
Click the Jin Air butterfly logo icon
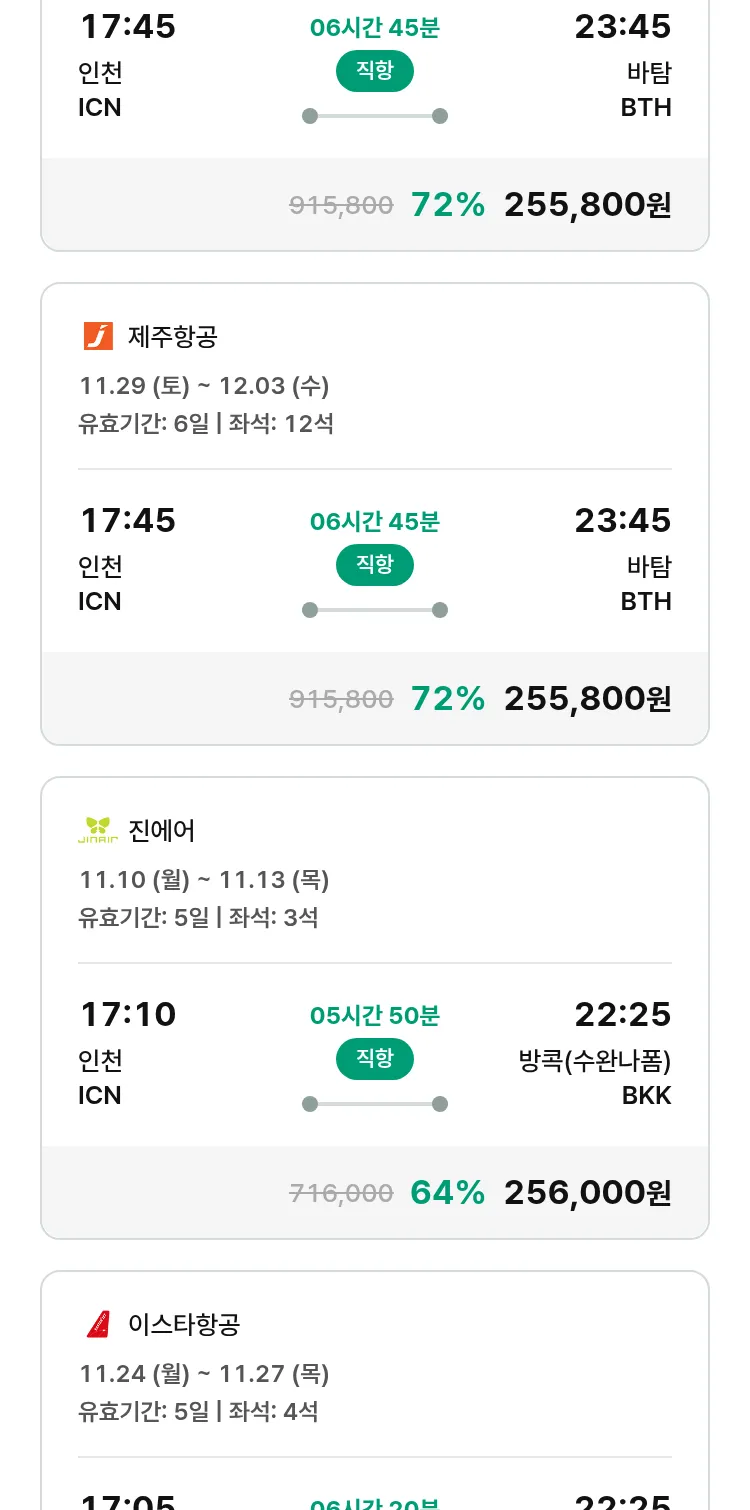[x=98, y=830]
